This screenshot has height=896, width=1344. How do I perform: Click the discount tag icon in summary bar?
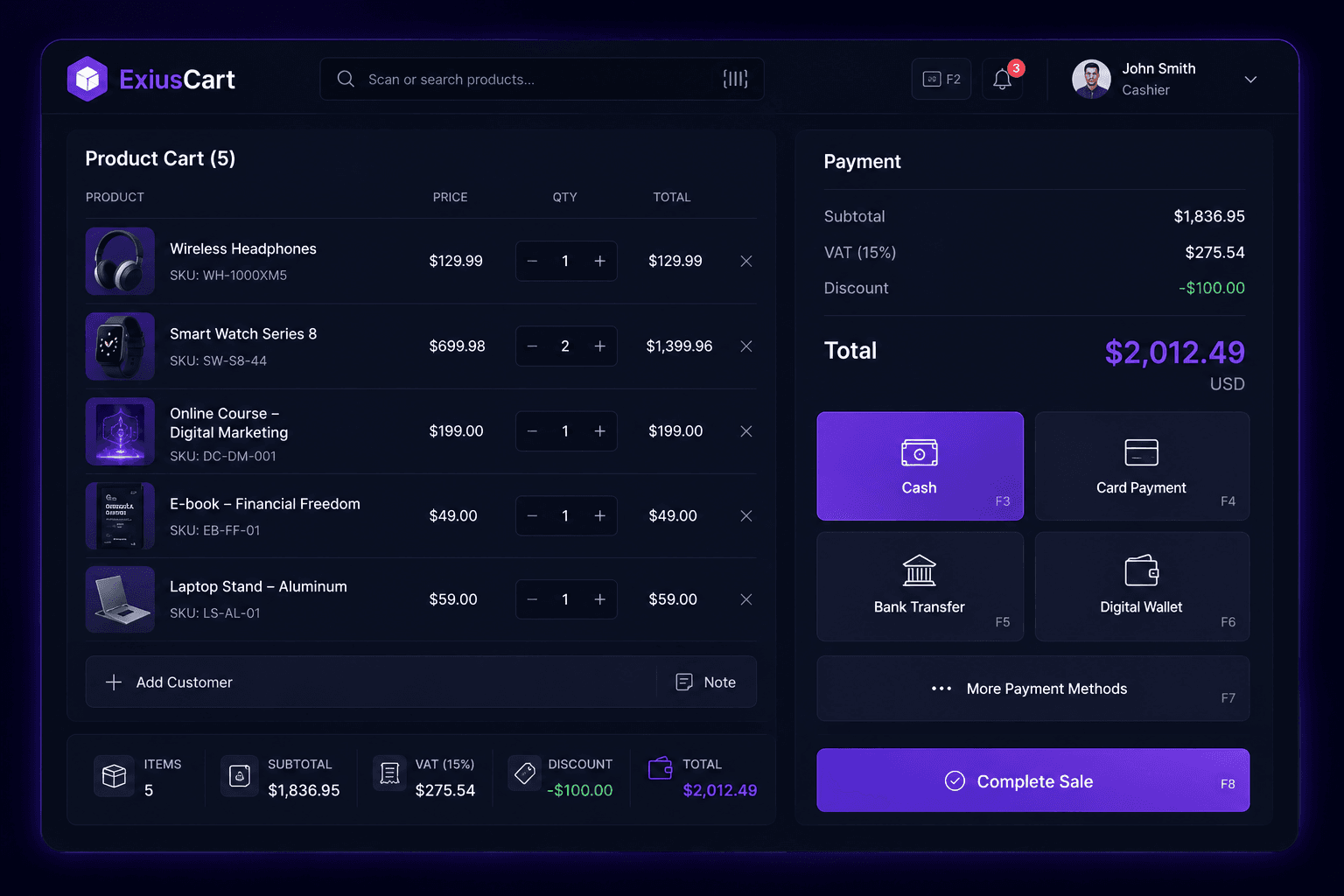[525, 773]
